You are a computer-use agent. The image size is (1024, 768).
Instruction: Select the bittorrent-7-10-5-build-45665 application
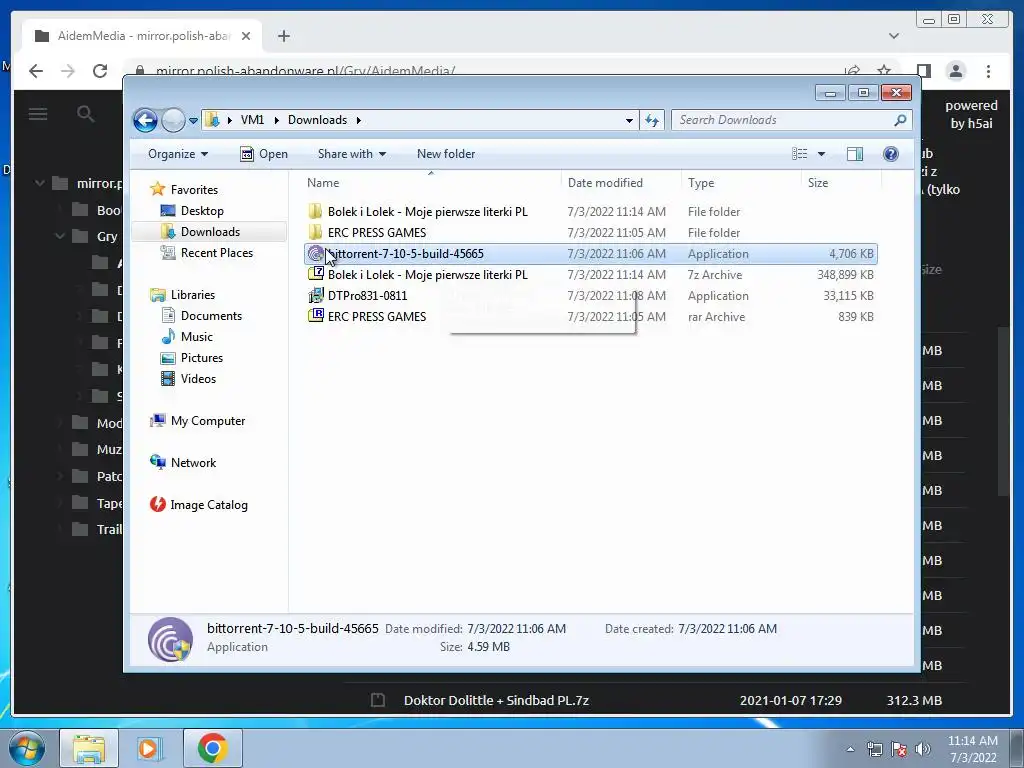pos(590,253)
